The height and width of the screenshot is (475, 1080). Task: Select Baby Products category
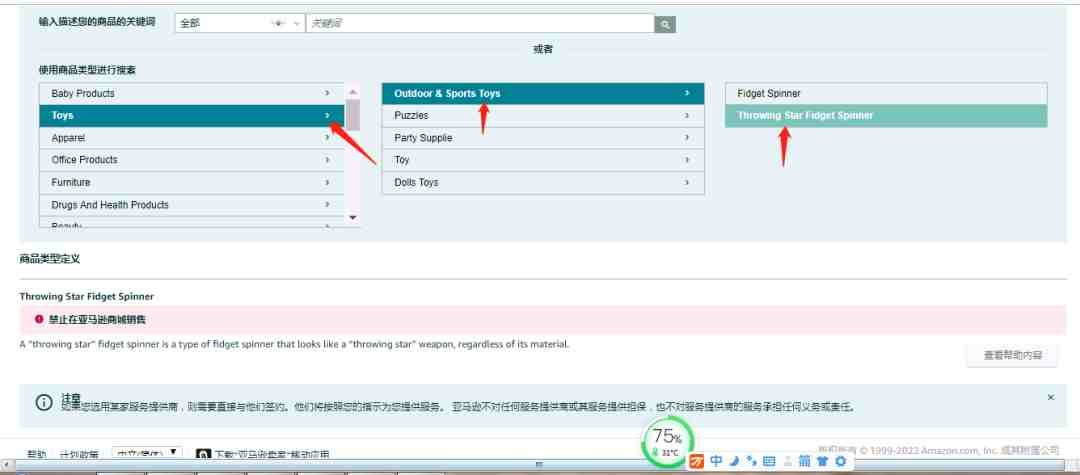(x=191, y=94)
